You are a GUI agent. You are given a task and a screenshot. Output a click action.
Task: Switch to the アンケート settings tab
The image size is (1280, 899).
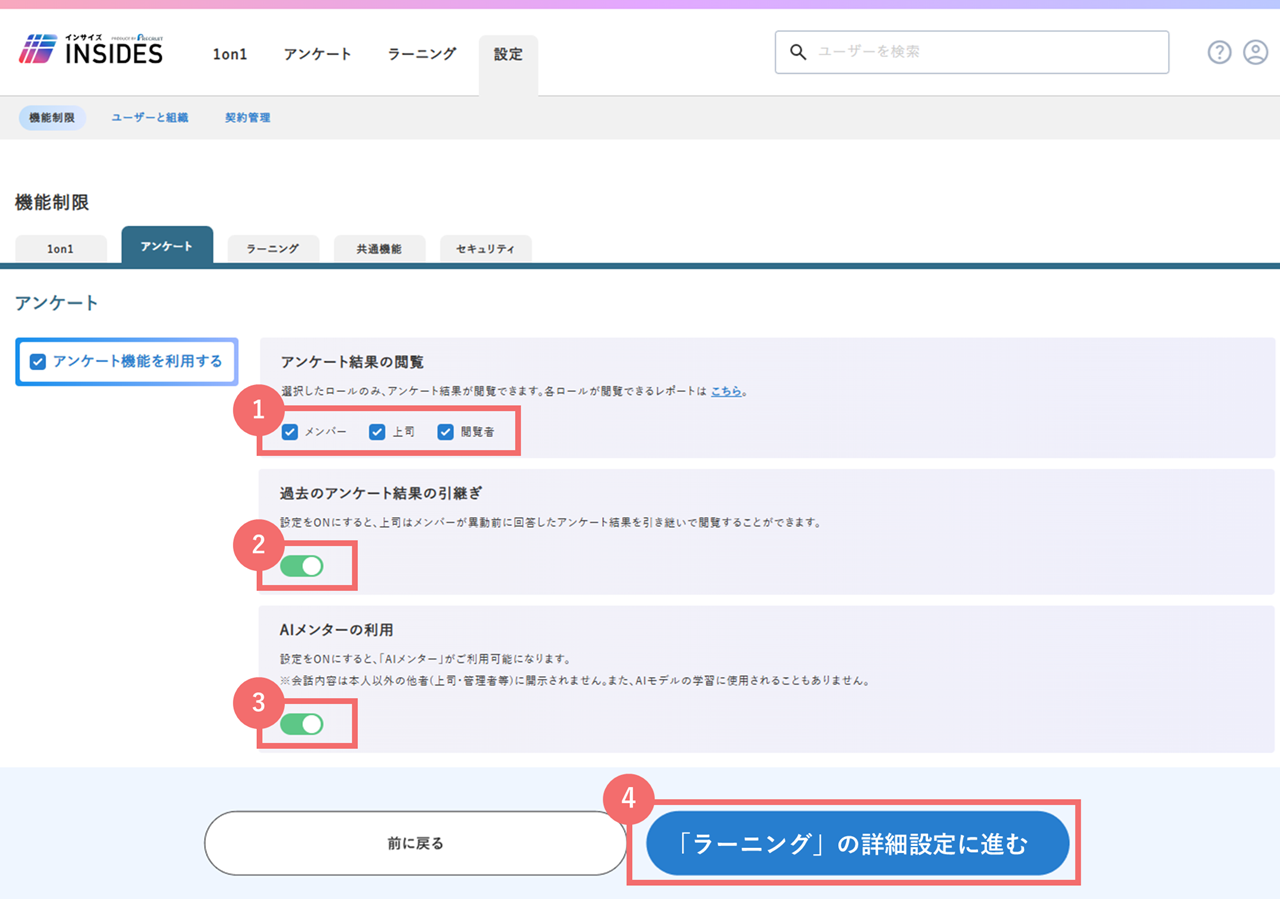coord(167,245)
